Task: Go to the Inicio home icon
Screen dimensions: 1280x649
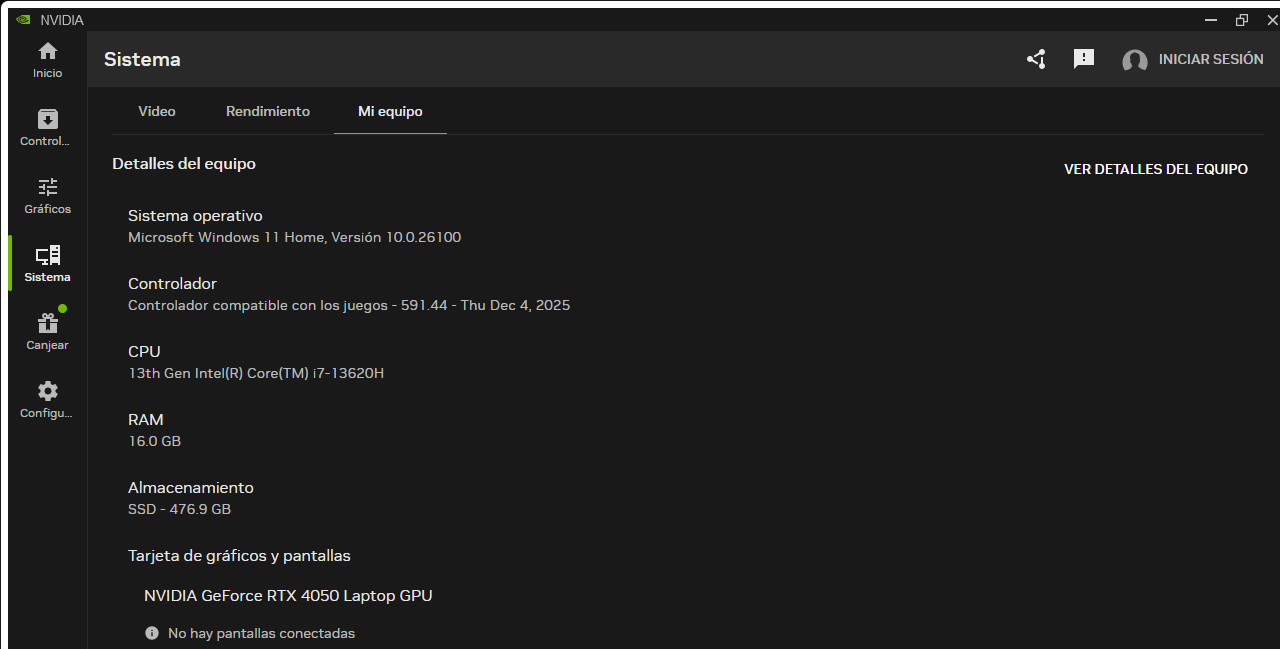Action: [x=47, y=52]
